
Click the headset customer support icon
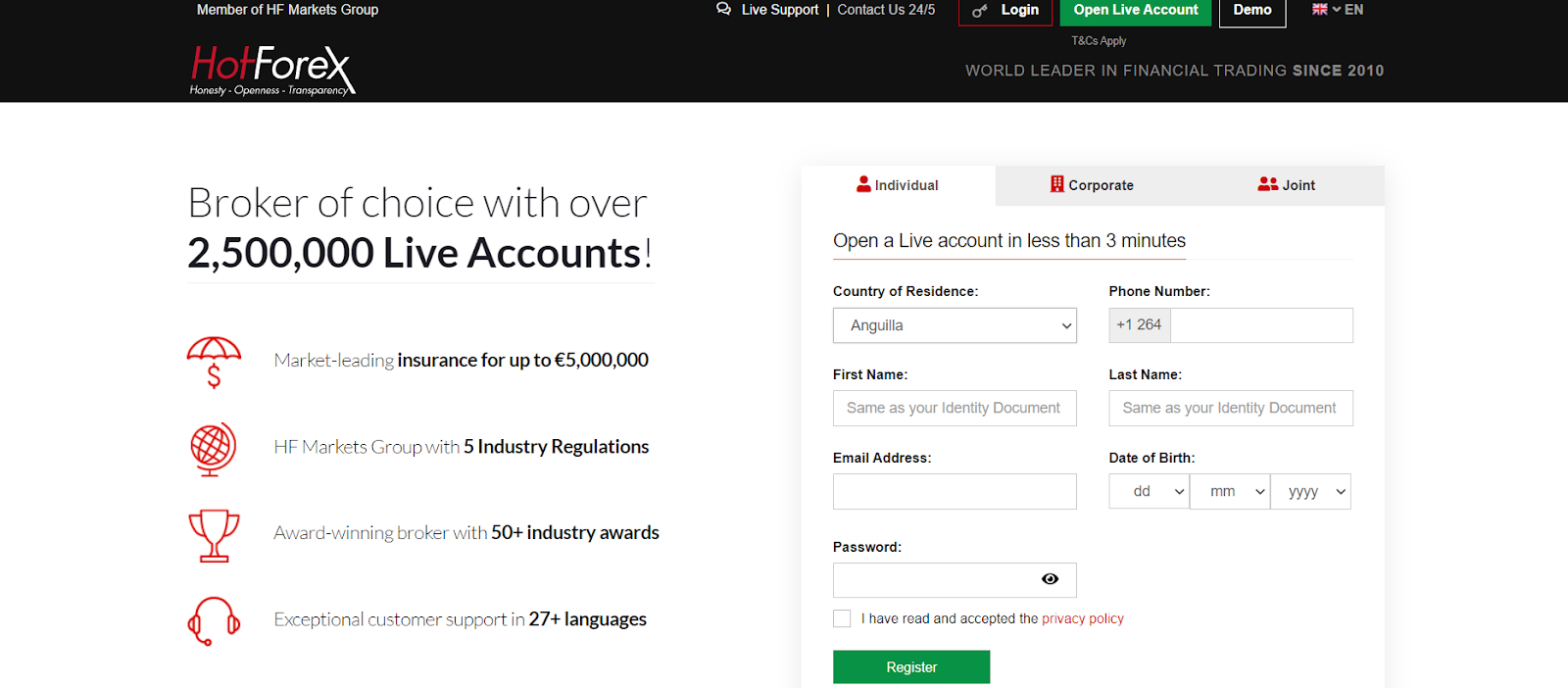[x=214, y=621]
